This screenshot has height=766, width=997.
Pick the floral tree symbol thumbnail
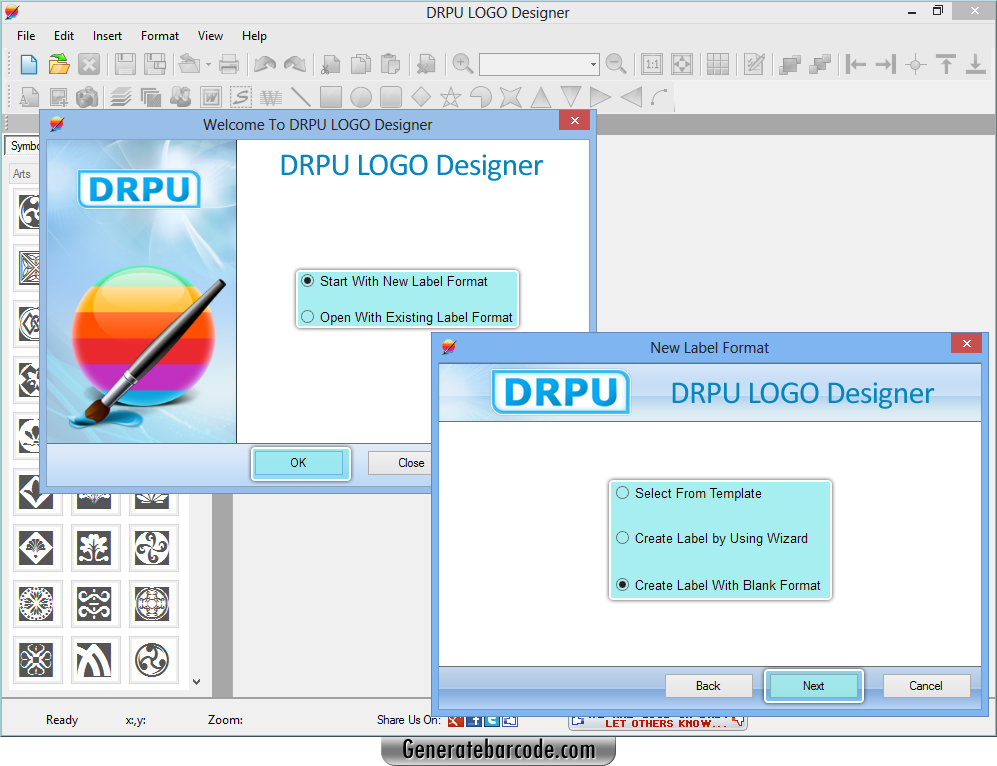click(94, 547)
